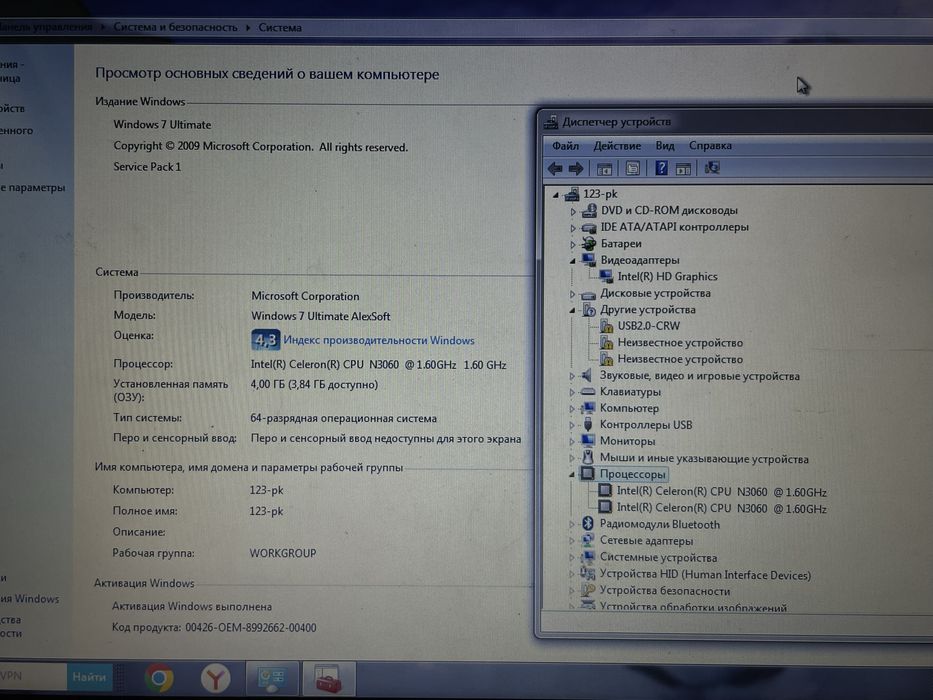The image size is (933, 700).
Task: Click the Система breadcrumb item
Action: 280,27
